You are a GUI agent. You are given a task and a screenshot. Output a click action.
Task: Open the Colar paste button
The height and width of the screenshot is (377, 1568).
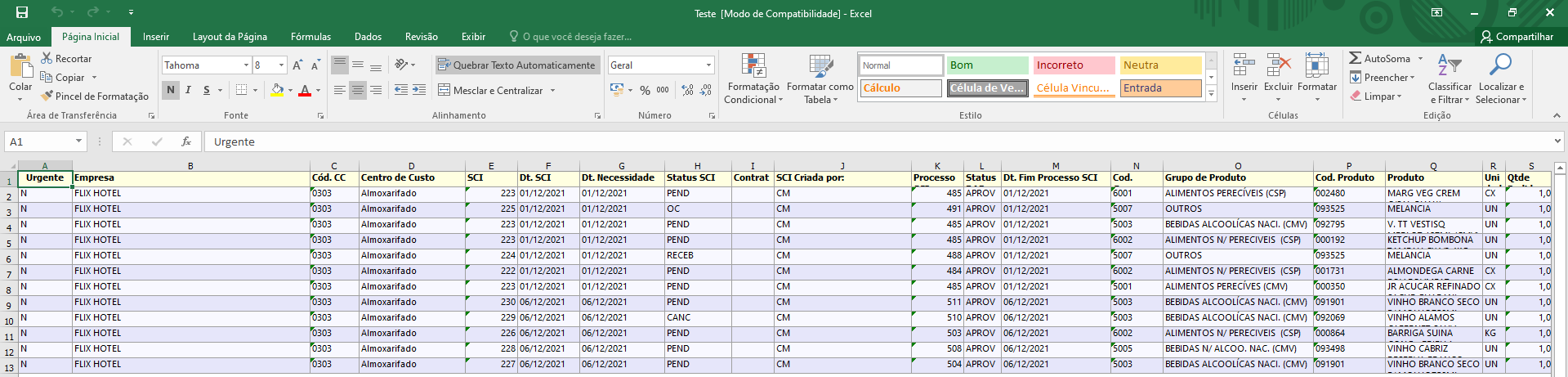click(x=20, y=78)
